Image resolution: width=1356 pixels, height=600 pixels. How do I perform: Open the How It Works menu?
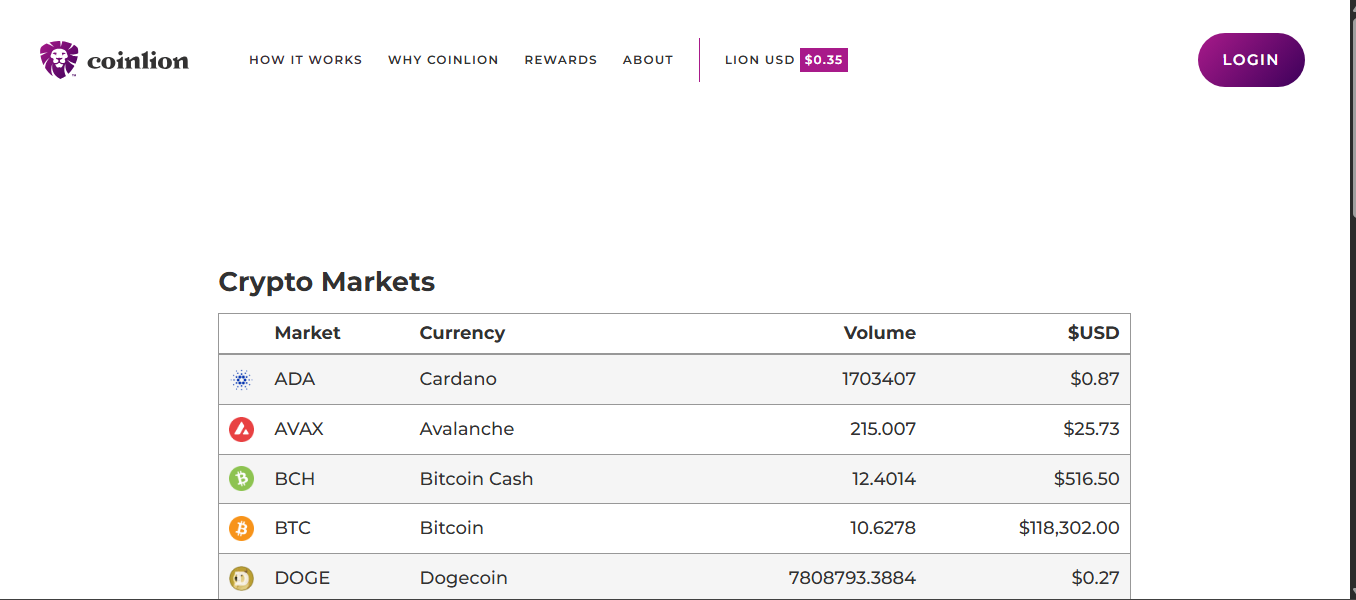pos(306,60)
